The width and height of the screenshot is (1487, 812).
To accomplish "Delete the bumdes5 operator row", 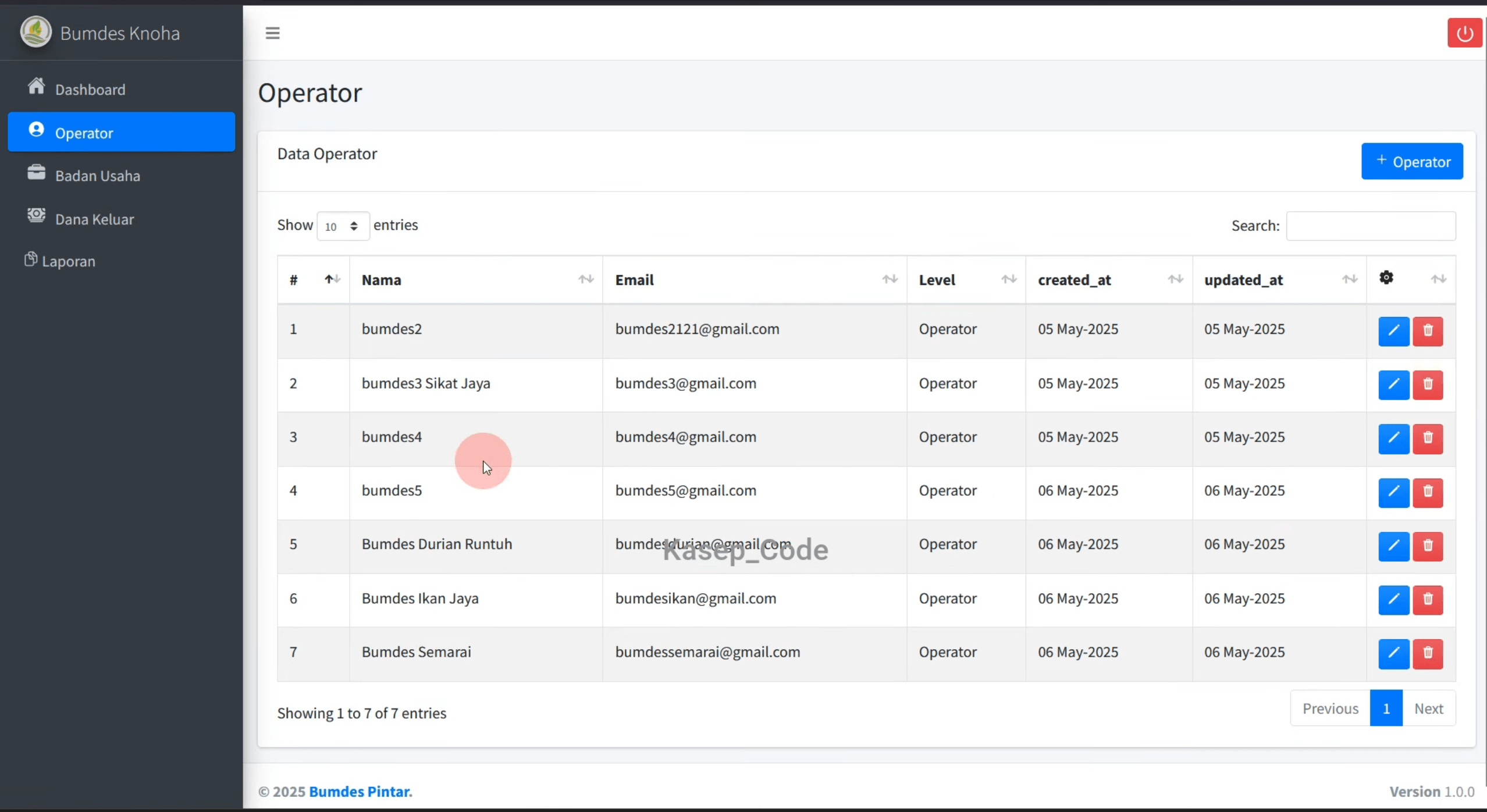I will tap(1428, 493).
